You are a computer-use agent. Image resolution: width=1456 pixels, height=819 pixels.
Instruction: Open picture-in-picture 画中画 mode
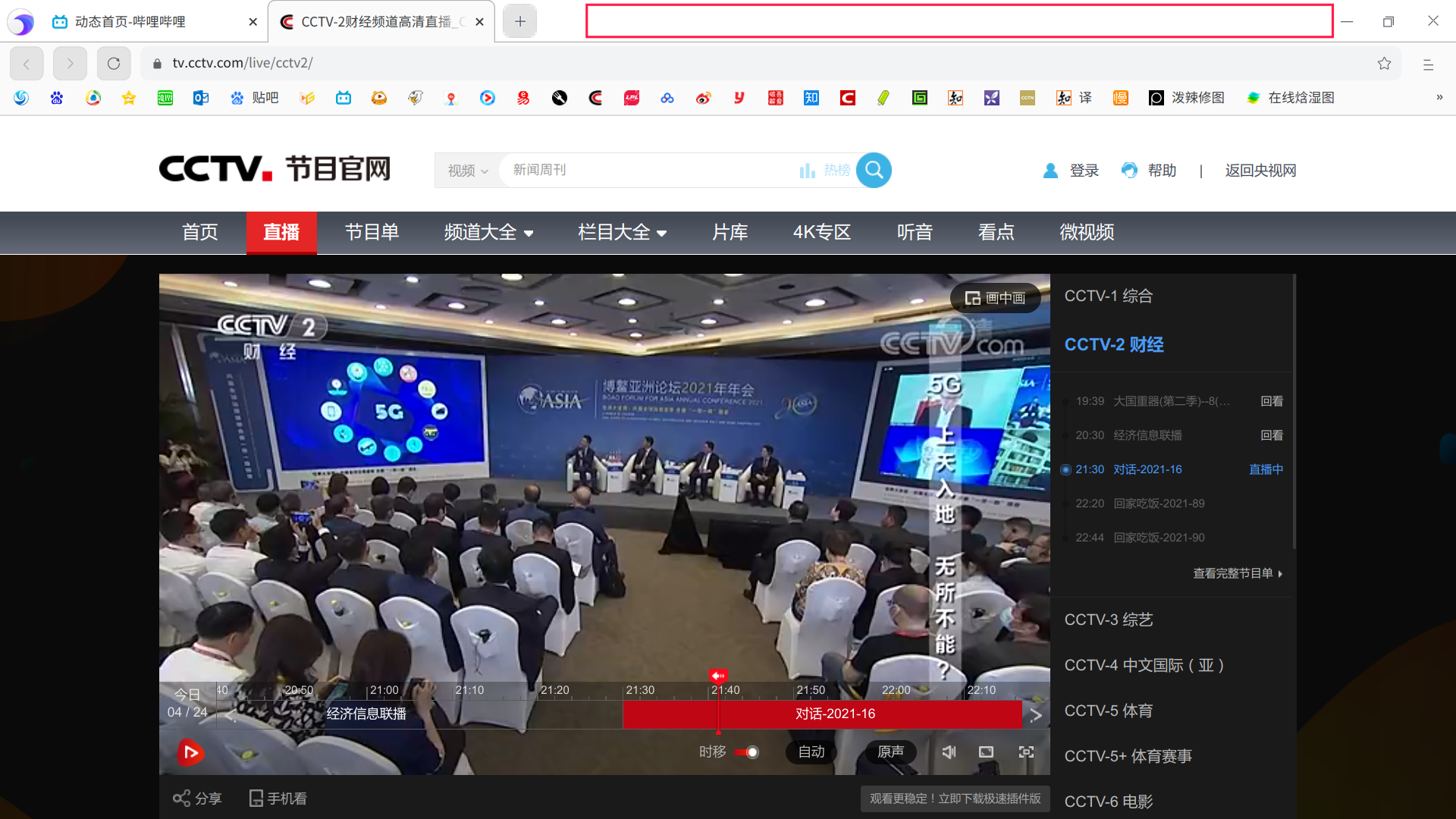pyautogui.click(x=996, y=298)
